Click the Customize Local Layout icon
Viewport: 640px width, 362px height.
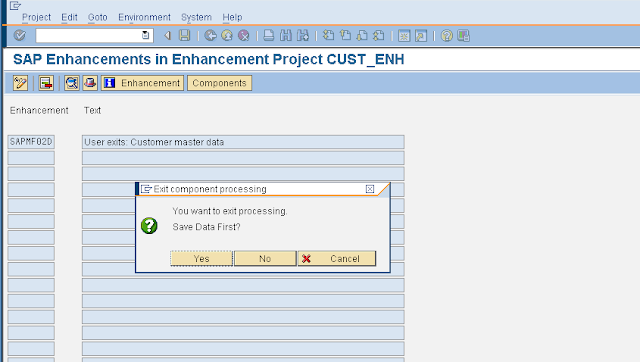(x=464, y=36)
